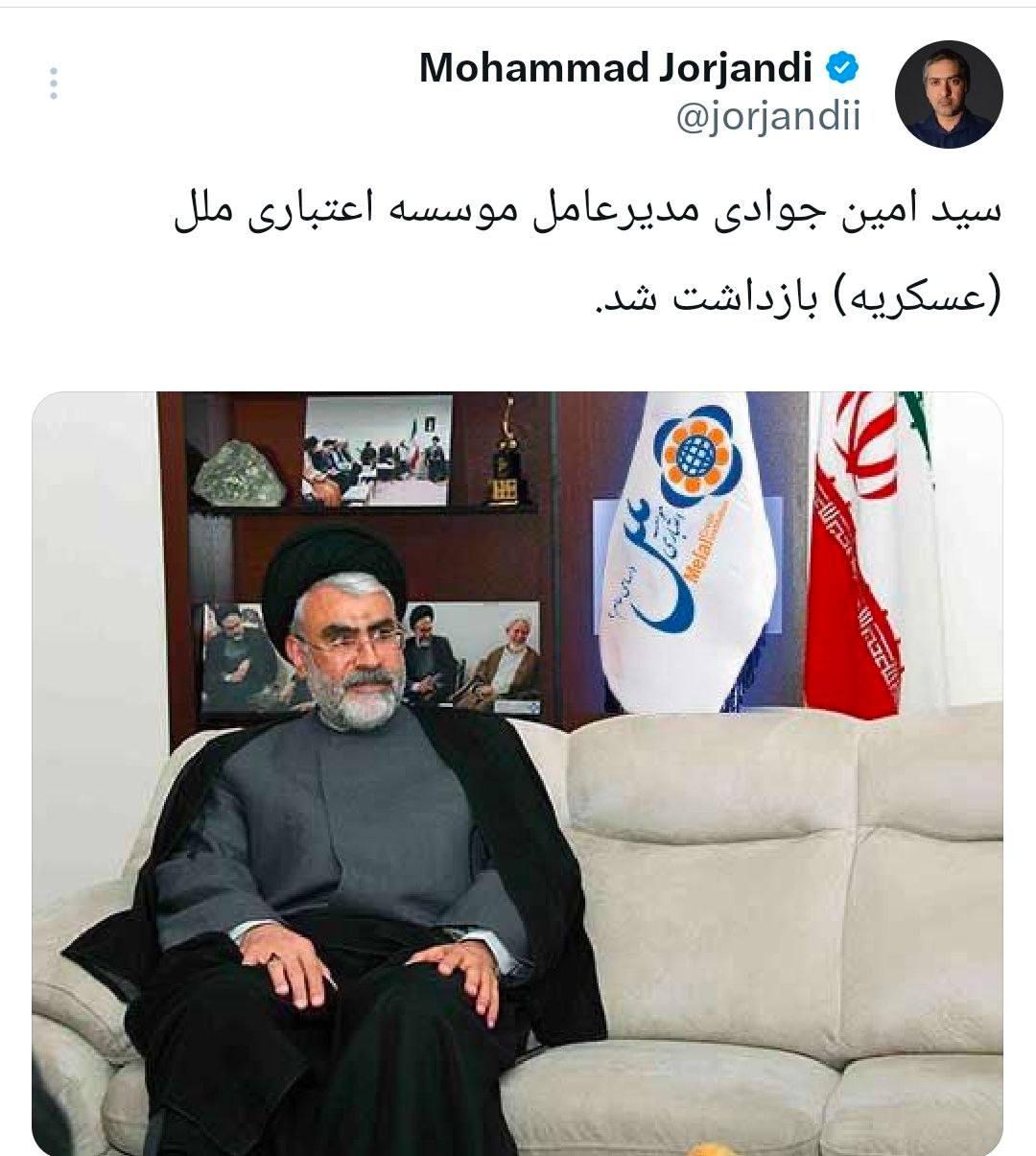Open the three-dot more options menu

click(x=54, y=83)
